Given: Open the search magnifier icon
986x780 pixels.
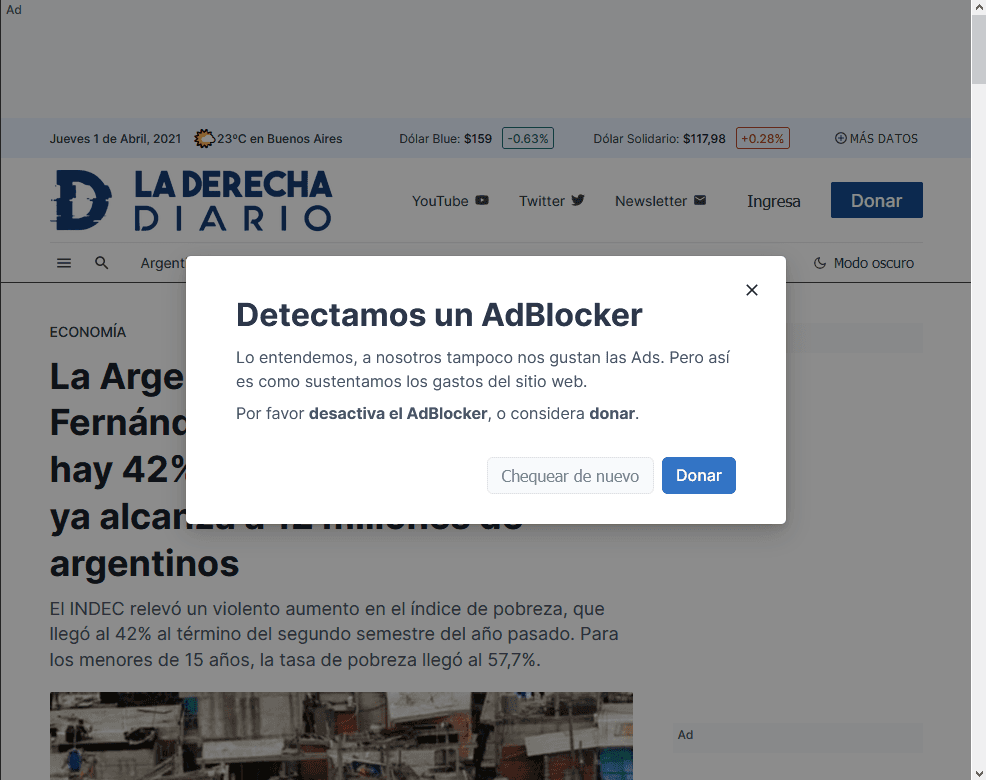Looking at the screenshot, I should [101, 263].
